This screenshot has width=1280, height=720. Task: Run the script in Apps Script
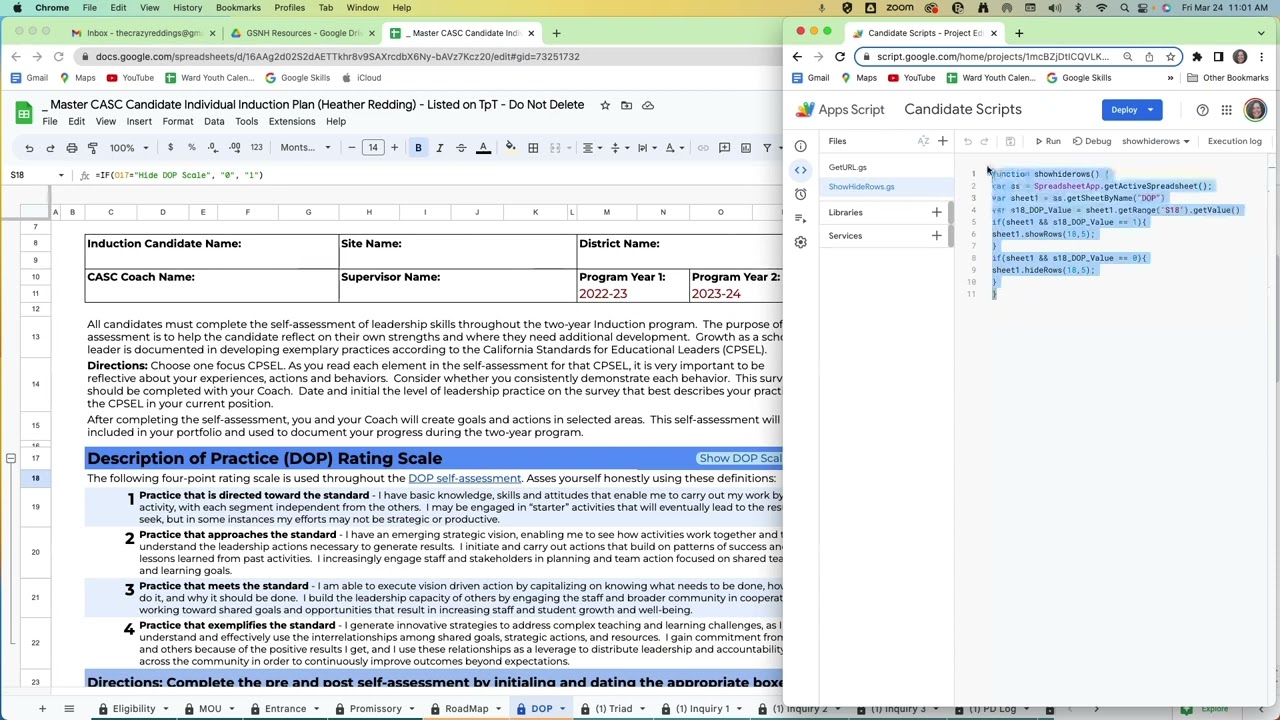tap(1047, 141)
